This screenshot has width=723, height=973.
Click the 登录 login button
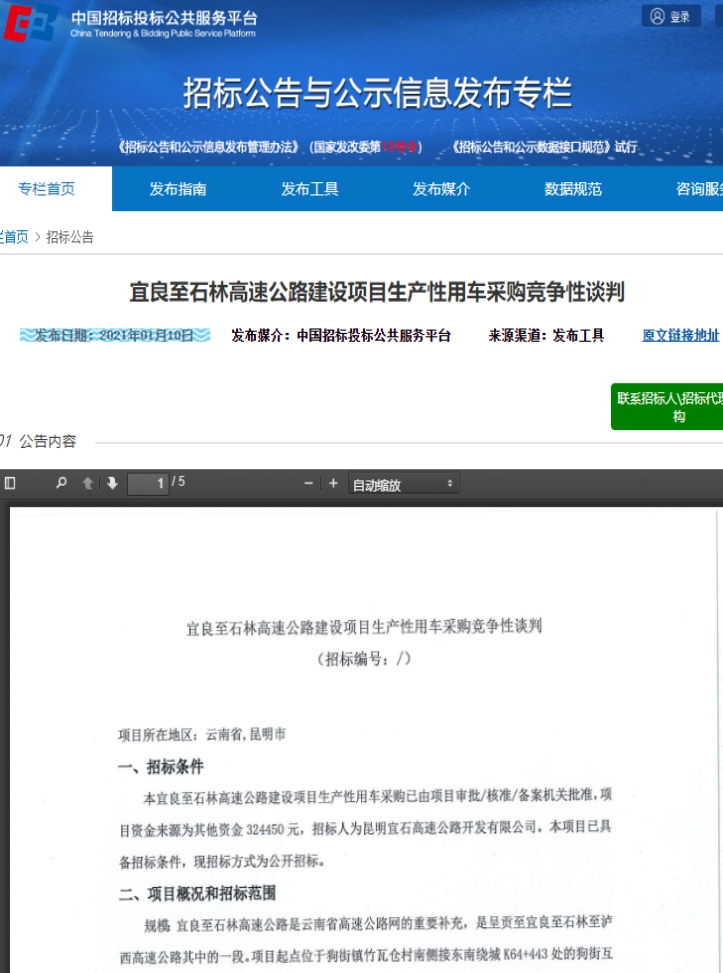coord(670,16)
